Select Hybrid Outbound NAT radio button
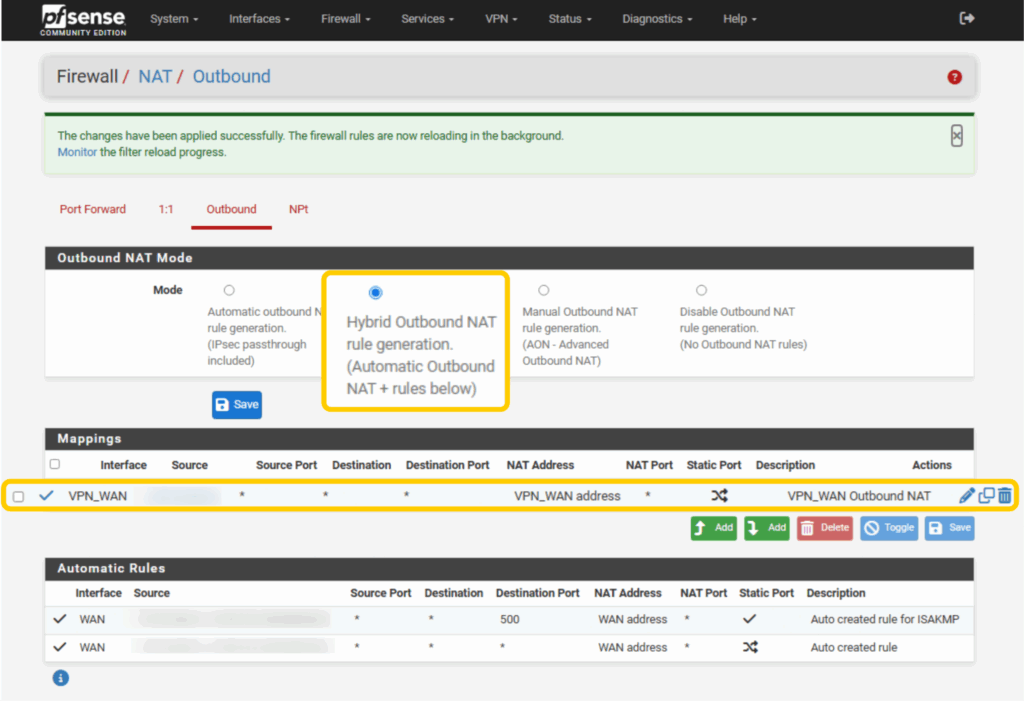Image resolution: width=1024 pixels, height=701 pixels. click(375, 292)
